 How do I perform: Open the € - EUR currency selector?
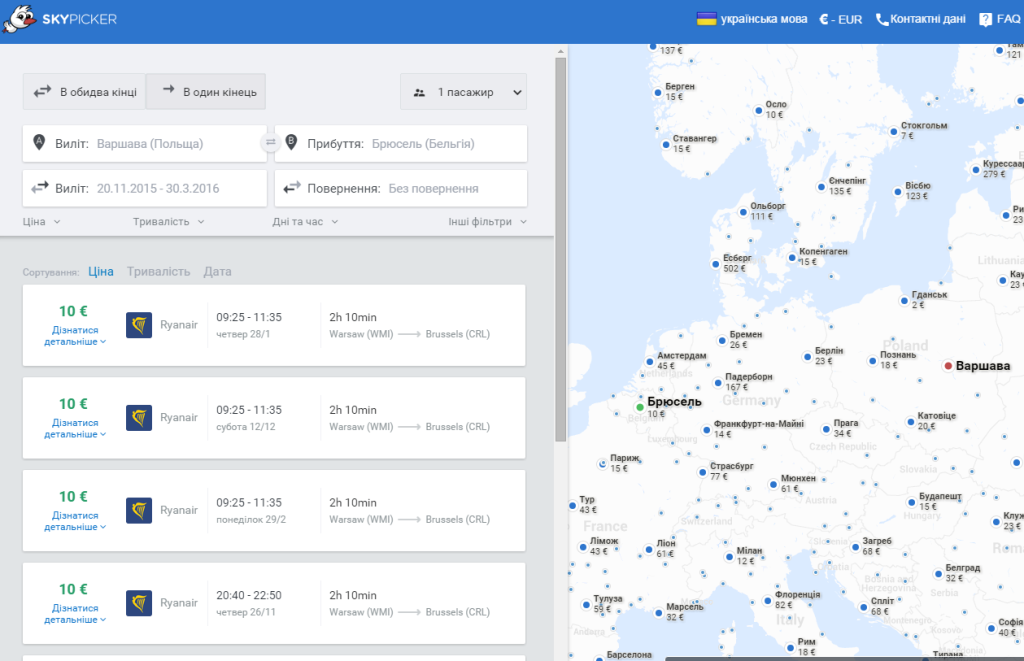840,20
